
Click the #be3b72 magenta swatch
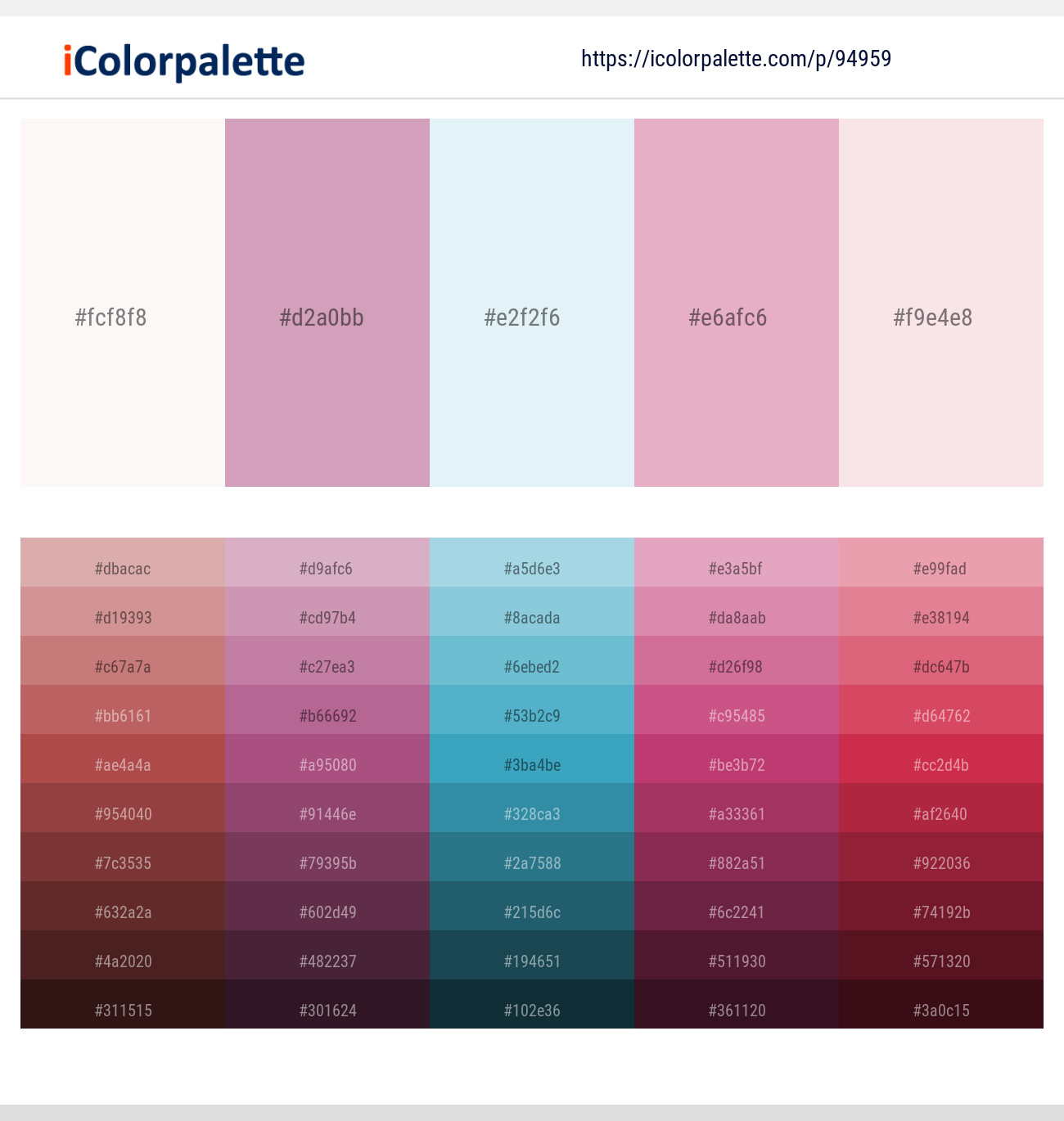(x=736, y=764)
